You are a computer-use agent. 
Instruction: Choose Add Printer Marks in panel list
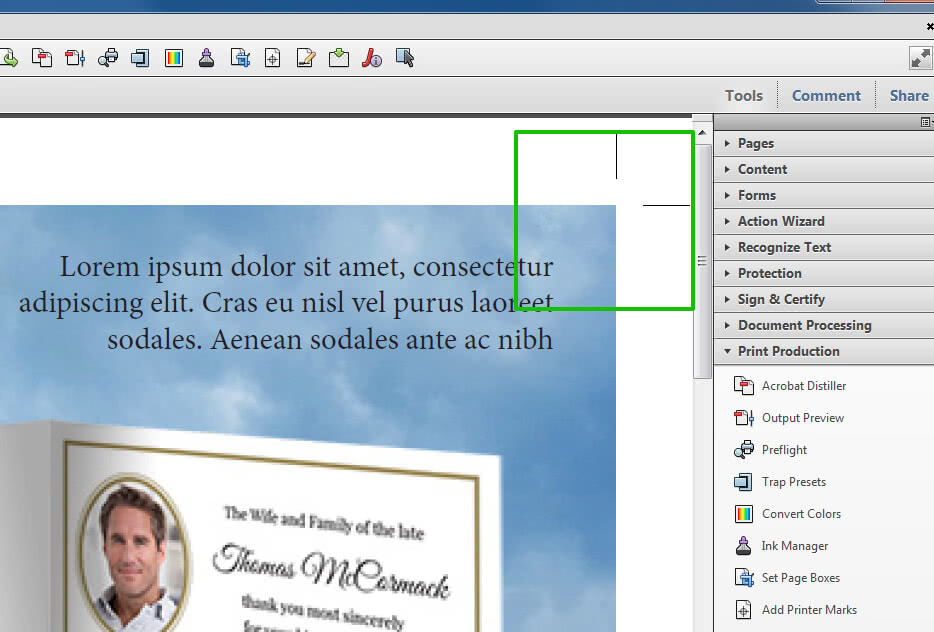coord(795,610)
